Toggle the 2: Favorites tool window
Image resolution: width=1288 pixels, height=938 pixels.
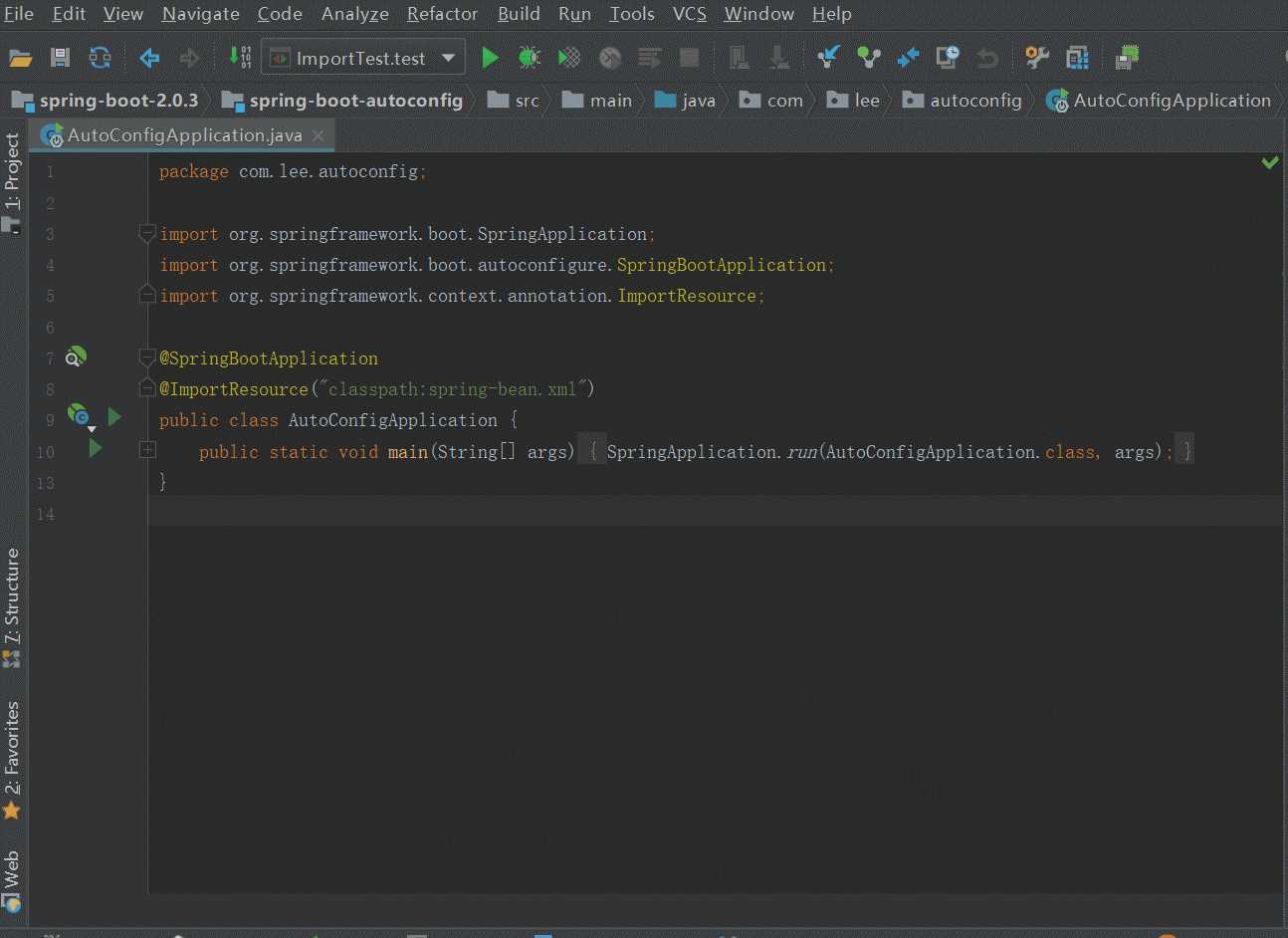click(12, 761)
